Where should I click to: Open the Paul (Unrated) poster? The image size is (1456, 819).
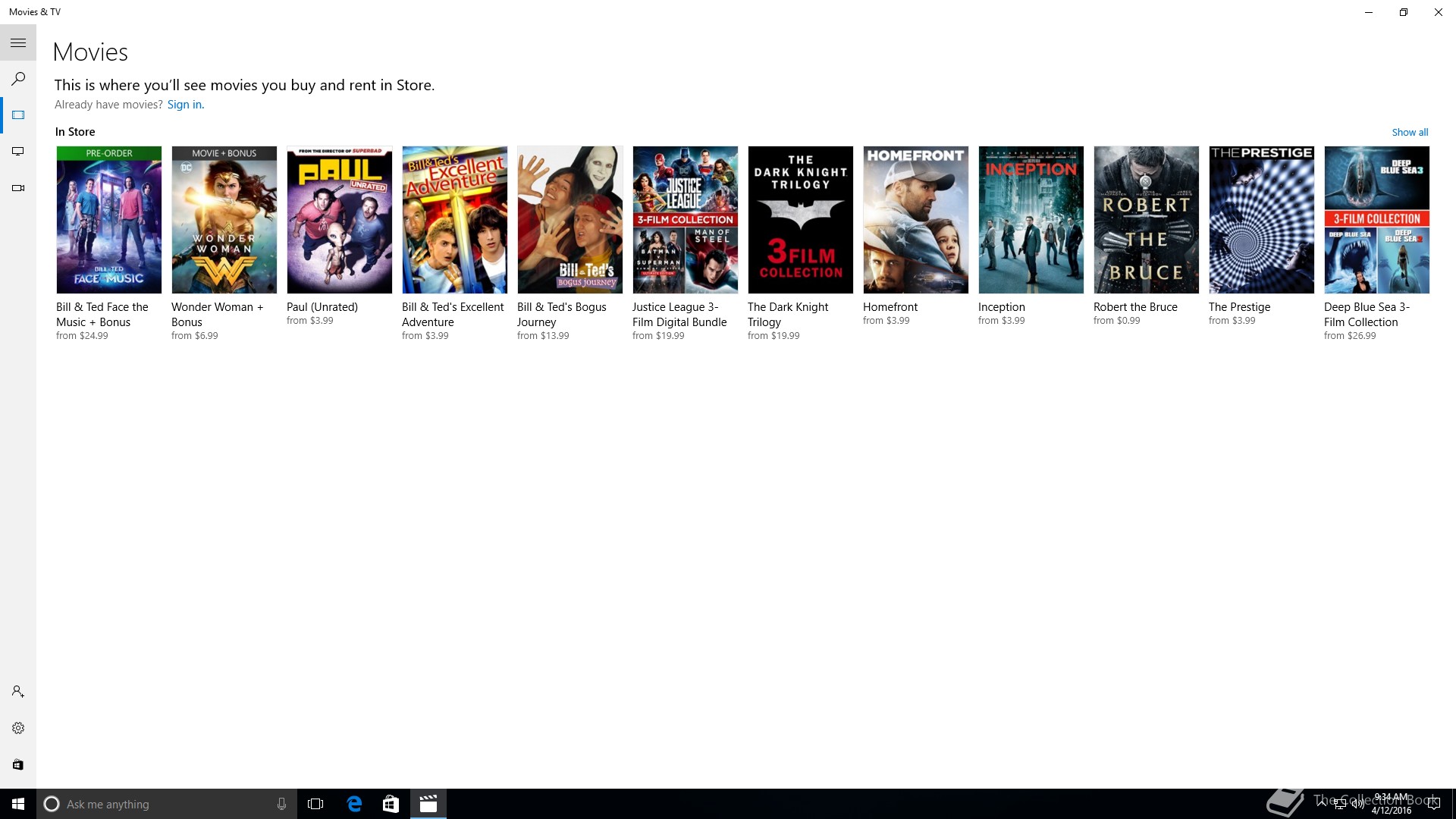(x=340, y=220)
